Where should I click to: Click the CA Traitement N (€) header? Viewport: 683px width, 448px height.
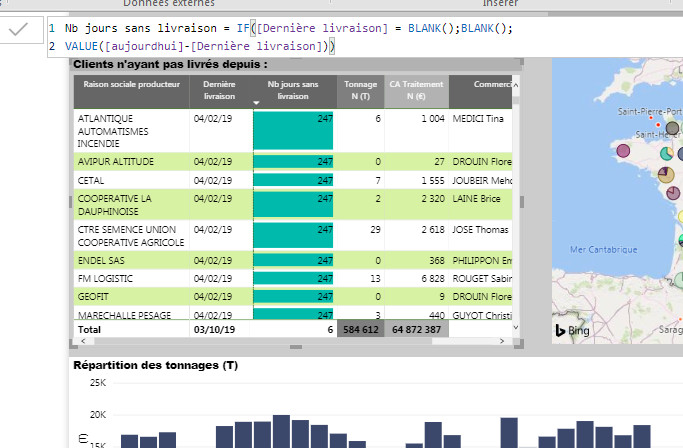[416, 90]
